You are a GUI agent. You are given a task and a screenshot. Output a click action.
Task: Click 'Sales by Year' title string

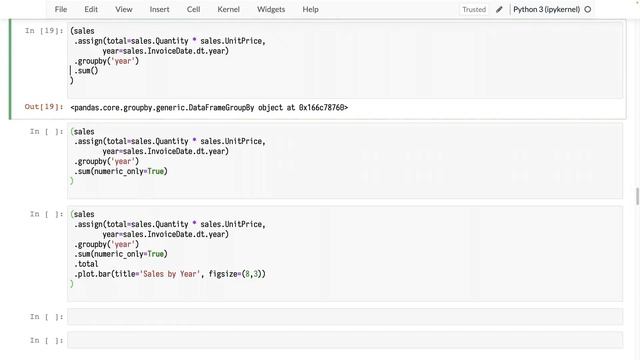170,274
